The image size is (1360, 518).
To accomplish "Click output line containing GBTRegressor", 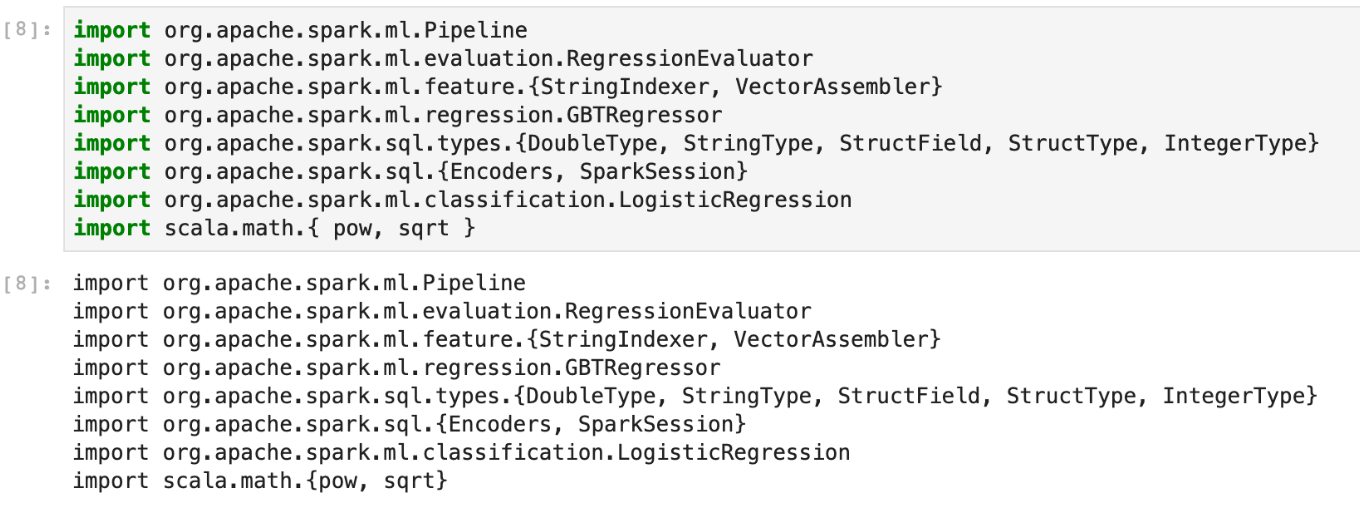I will click(396, 369).
